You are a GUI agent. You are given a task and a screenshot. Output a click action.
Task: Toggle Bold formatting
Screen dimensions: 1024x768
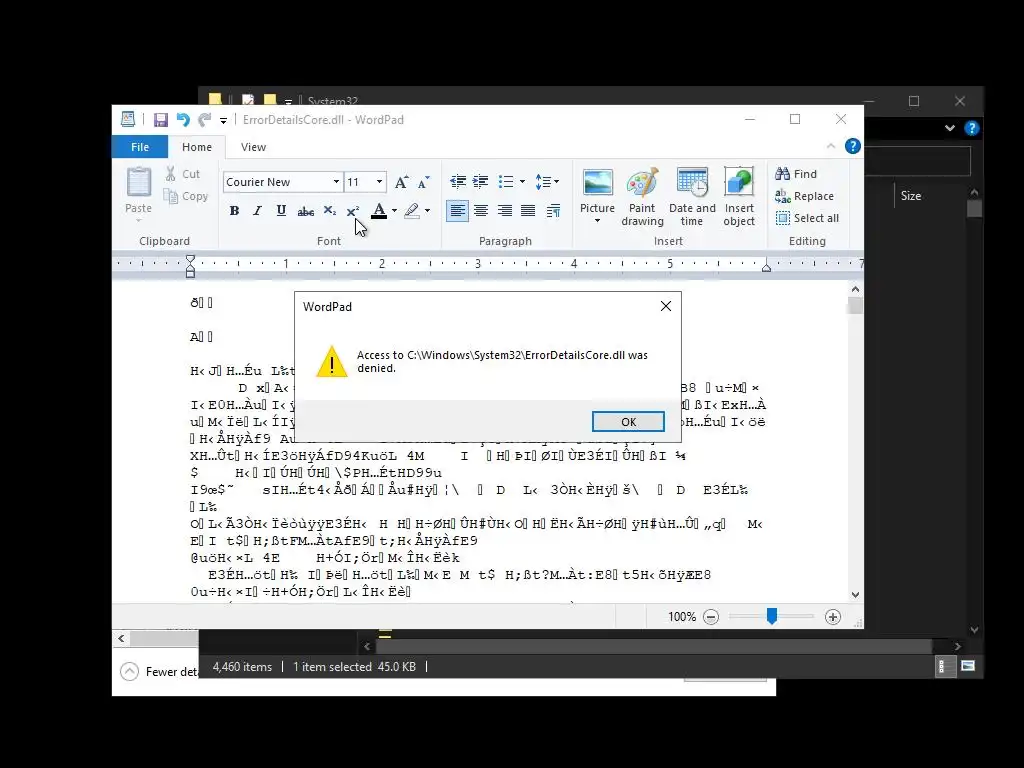point(234,210)
